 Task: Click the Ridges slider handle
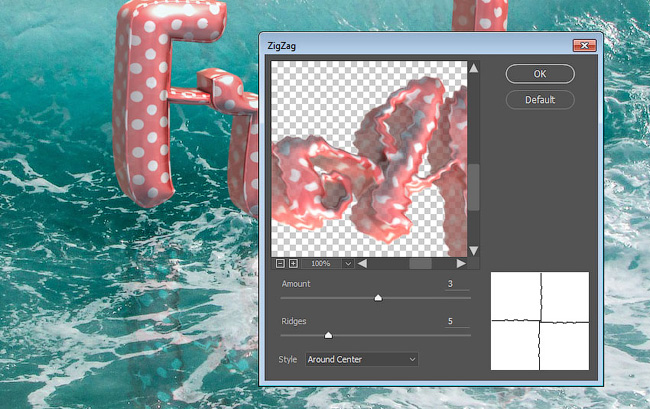[x=328, y=335]
